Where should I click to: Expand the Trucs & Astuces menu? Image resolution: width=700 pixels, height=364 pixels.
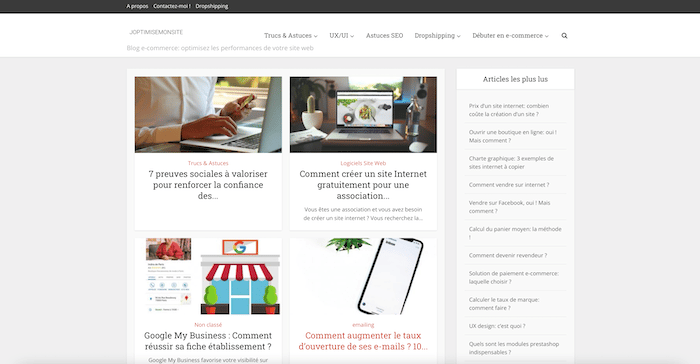[291, 36]
